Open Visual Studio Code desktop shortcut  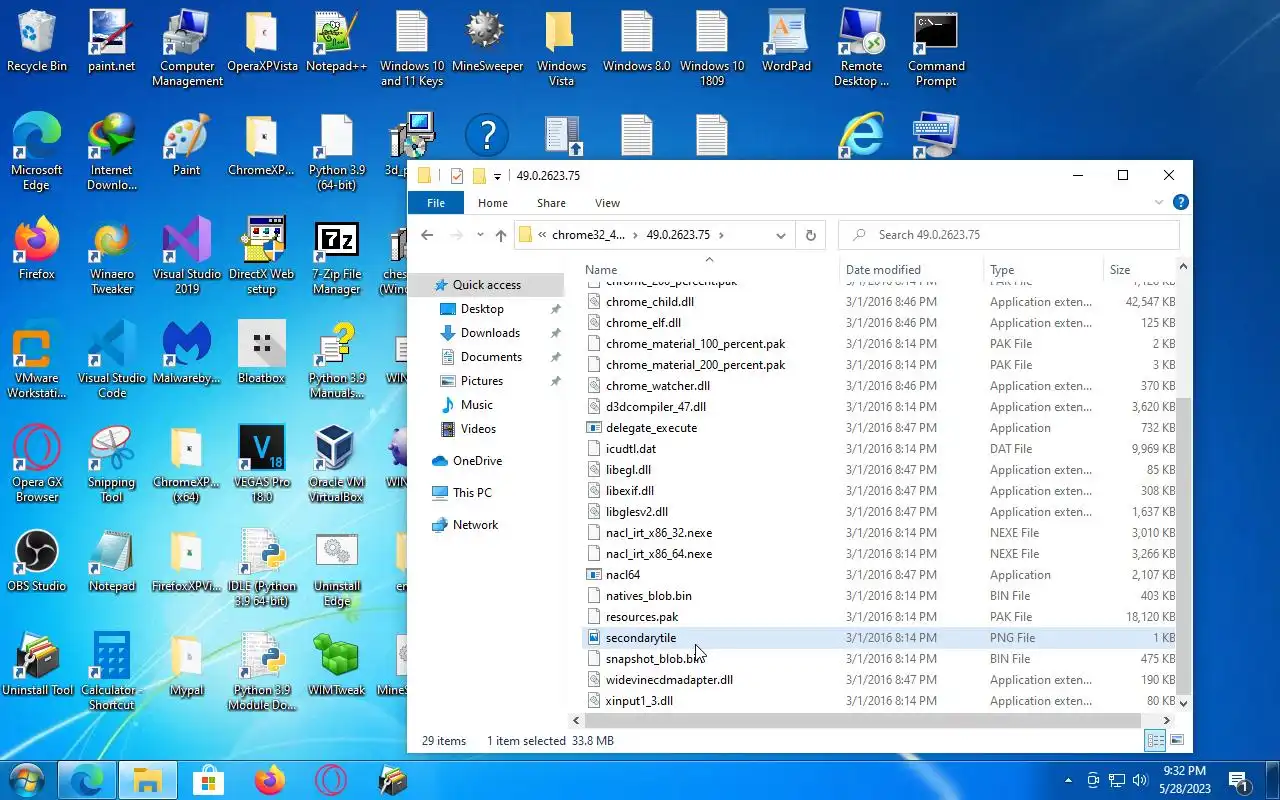coord(112,360)
